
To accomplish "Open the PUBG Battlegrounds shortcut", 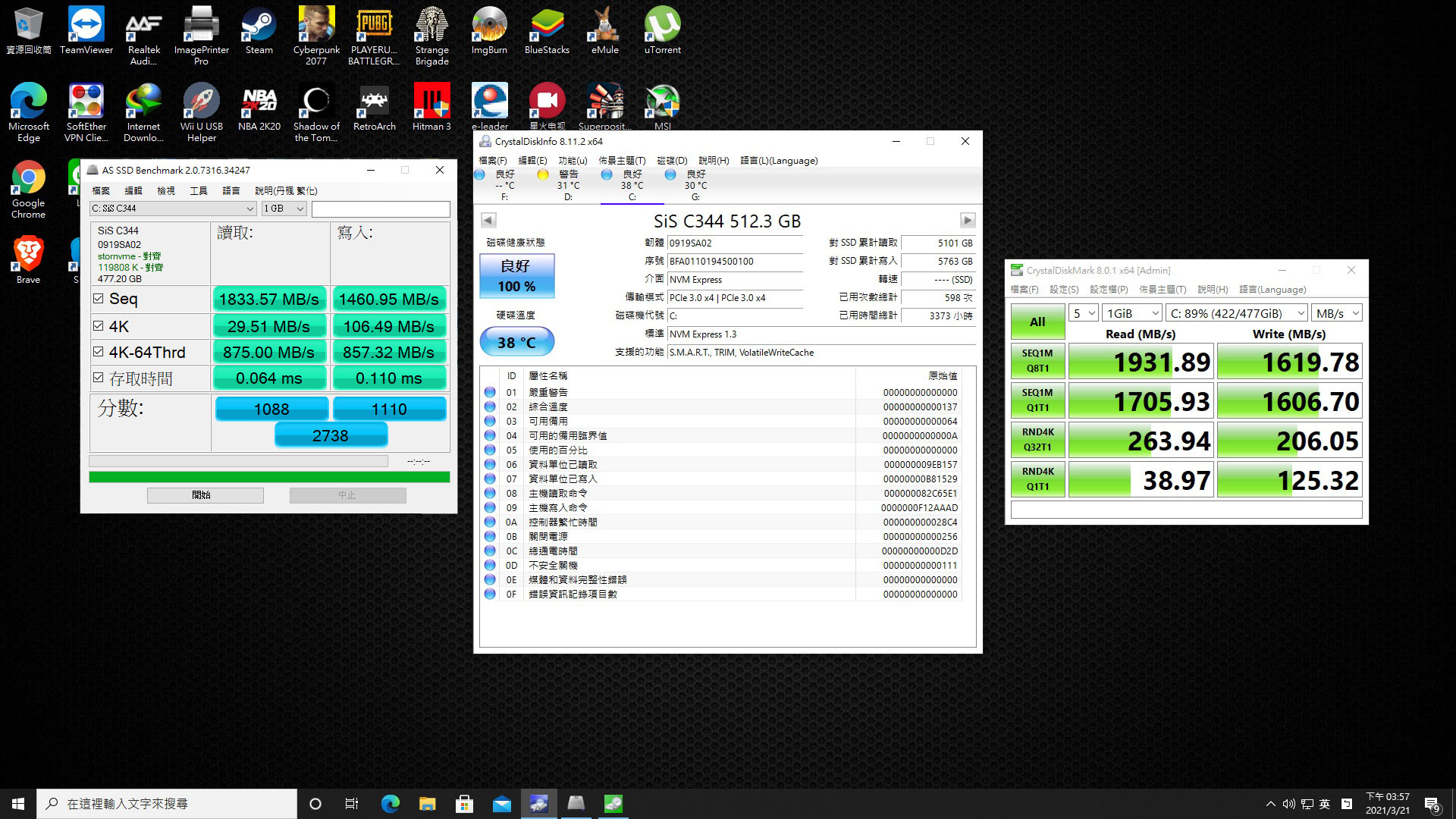I will click(x=374, y=36).
